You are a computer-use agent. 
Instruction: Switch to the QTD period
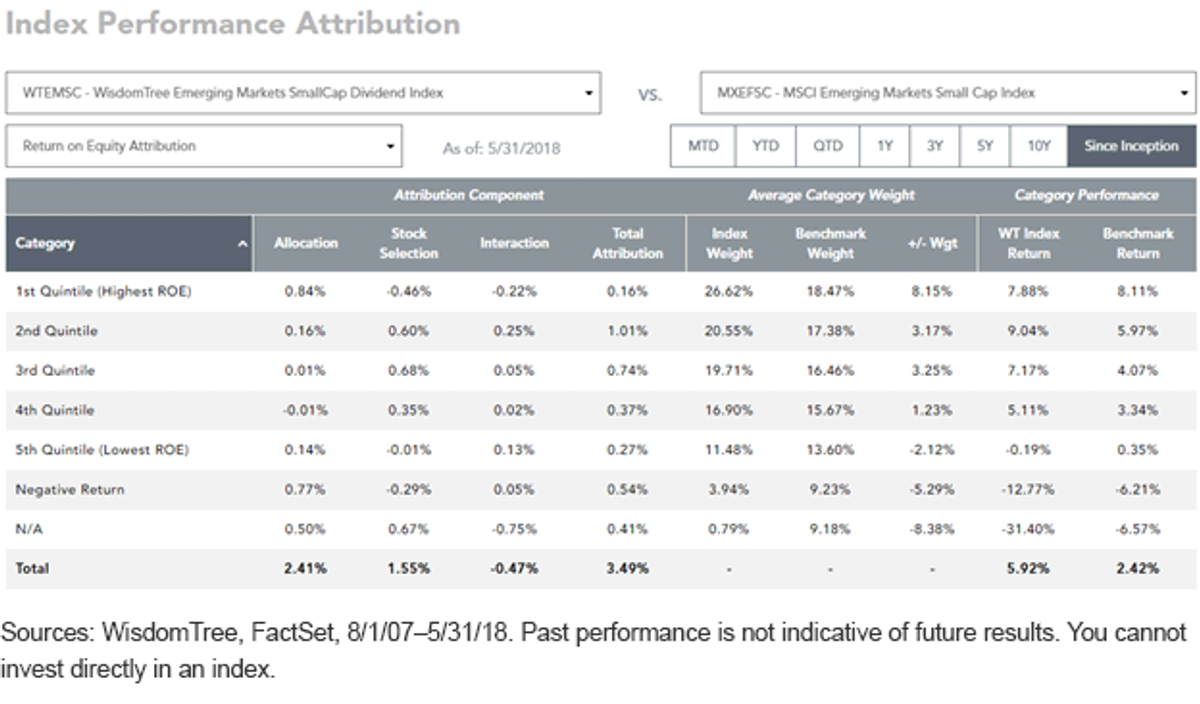click(827, 146)
